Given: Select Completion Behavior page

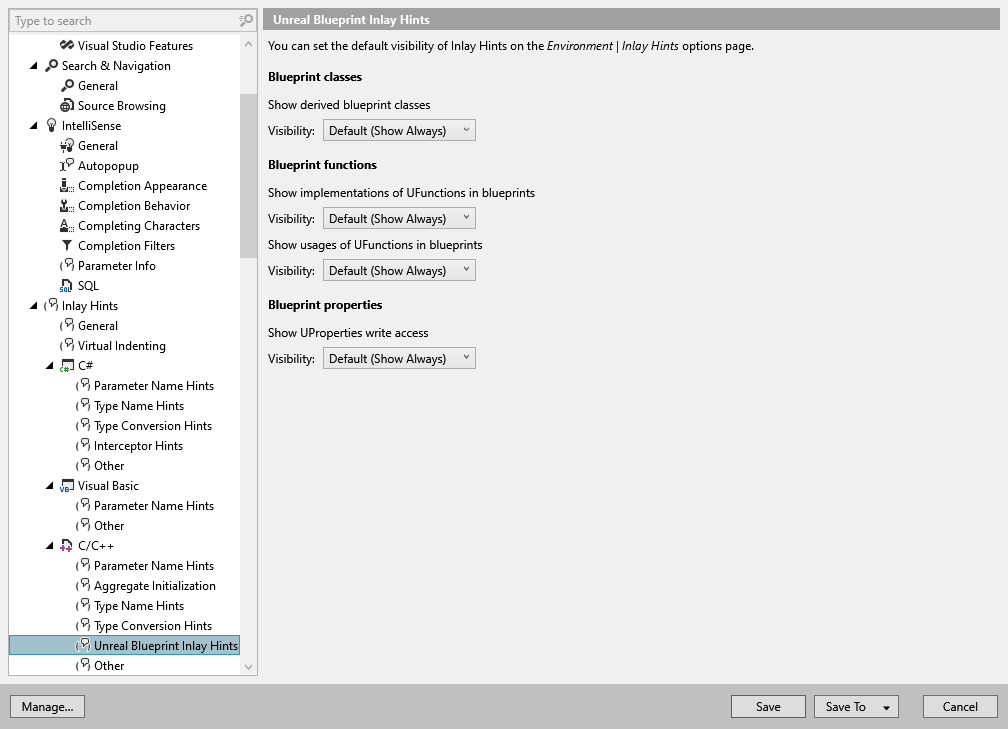Looking at the screenshot, I should [134, 206].
